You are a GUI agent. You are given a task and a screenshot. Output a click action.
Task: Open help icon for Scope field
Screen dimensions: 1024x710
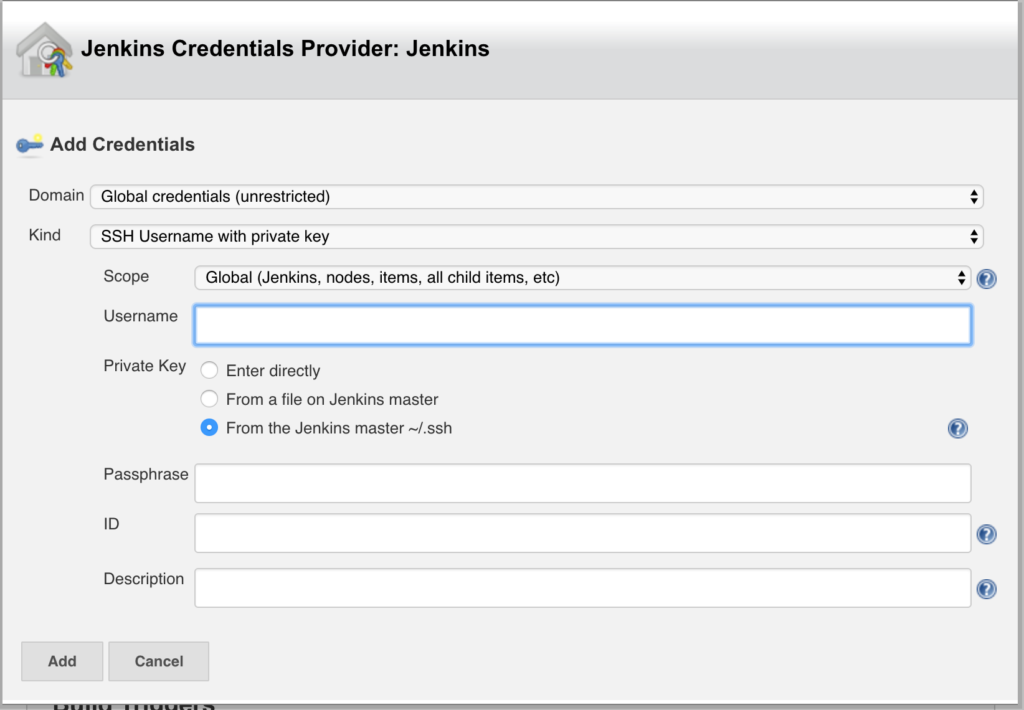click(x=986, y=279)
